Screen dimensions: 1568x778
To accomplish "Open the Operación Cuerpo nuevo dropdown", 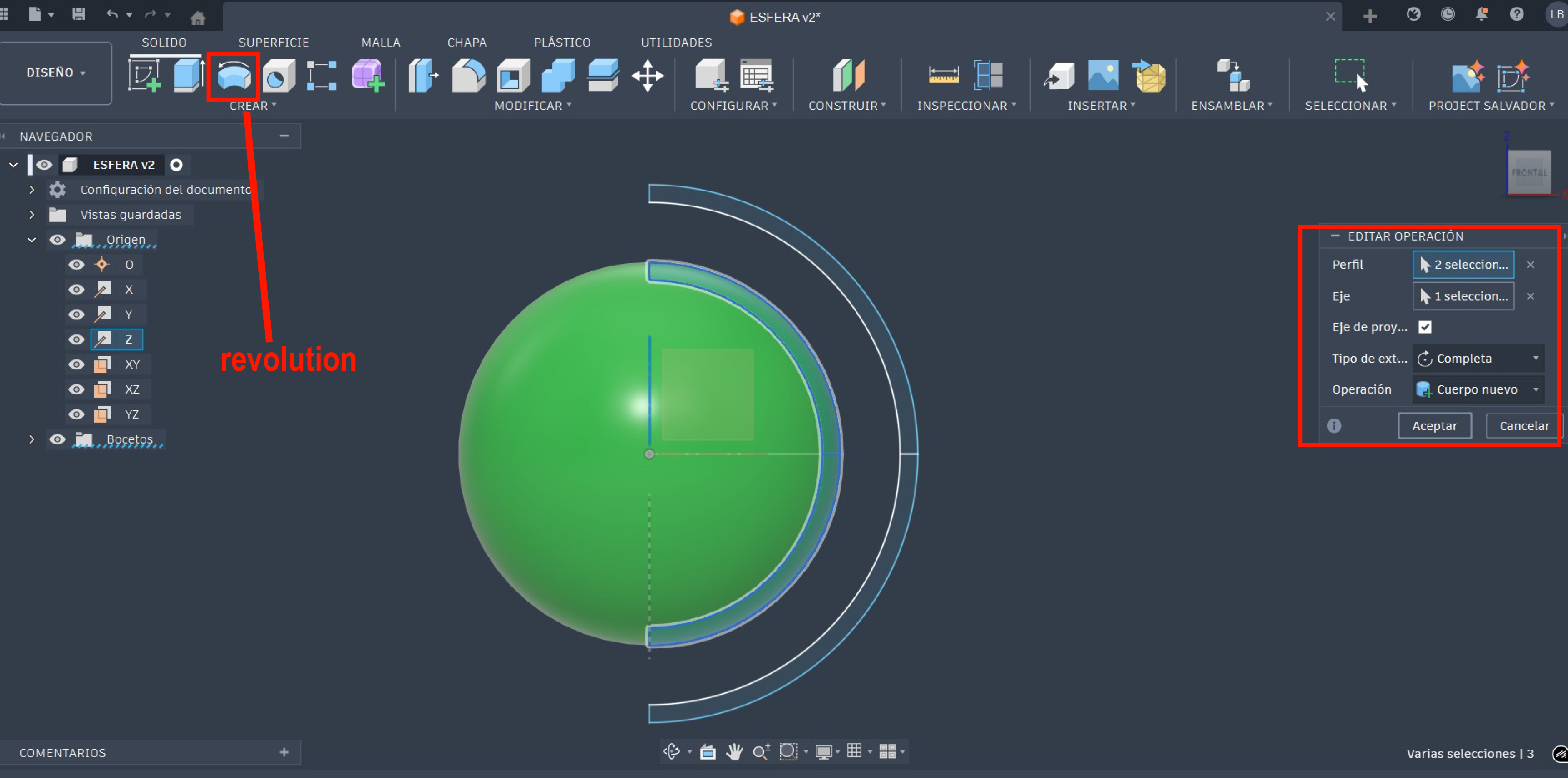I will pyautogui.click(x=1477, y=389).
